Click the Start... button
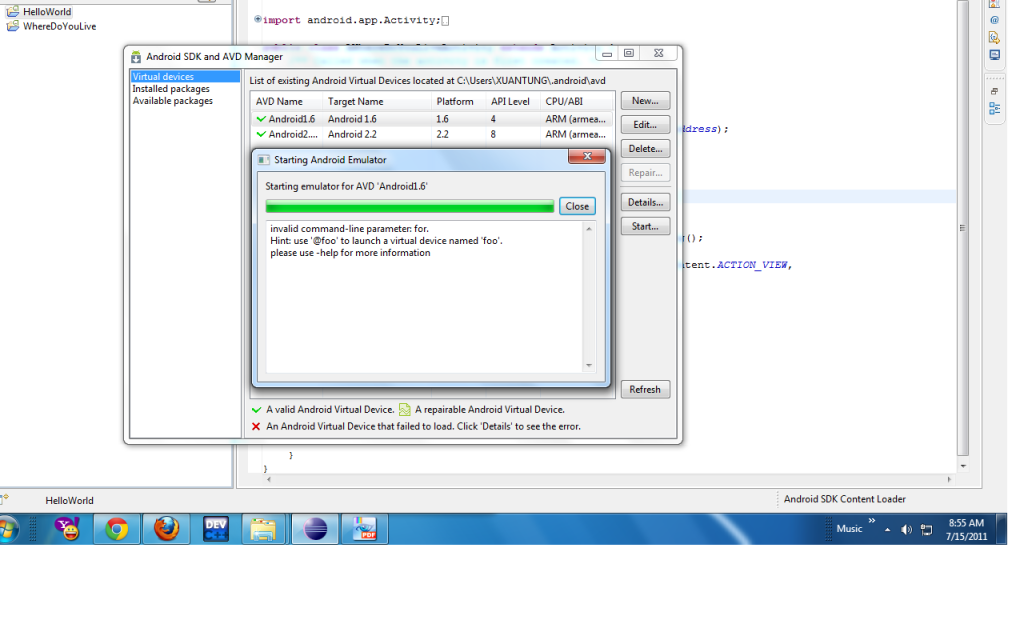Viewport: 1024px width, 640px height. coord(645,227)
